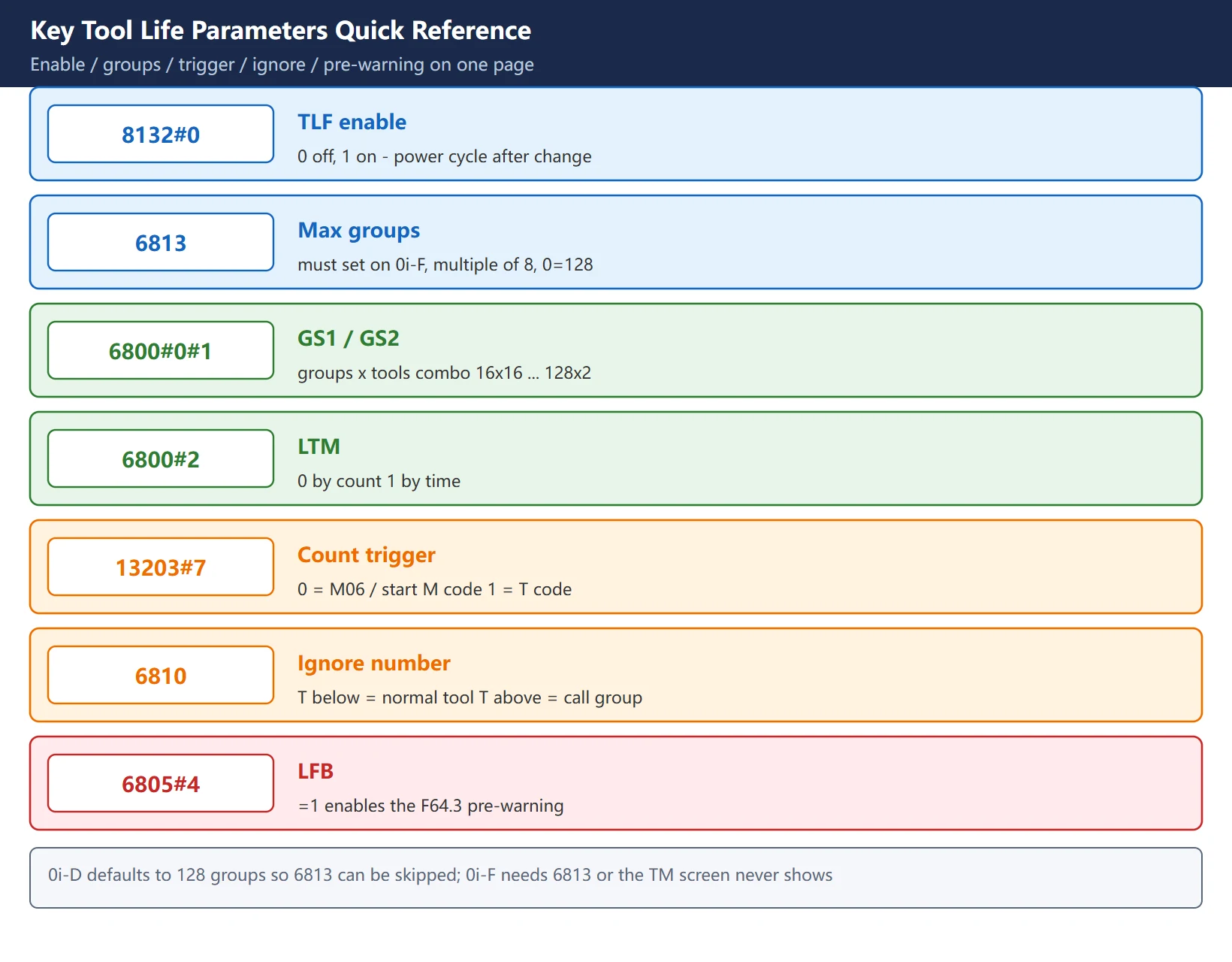The width and height of the screenshot is (1232, 962).
Task: Click the 6805#4 parameter code box
Action: (x=161, y=783)
